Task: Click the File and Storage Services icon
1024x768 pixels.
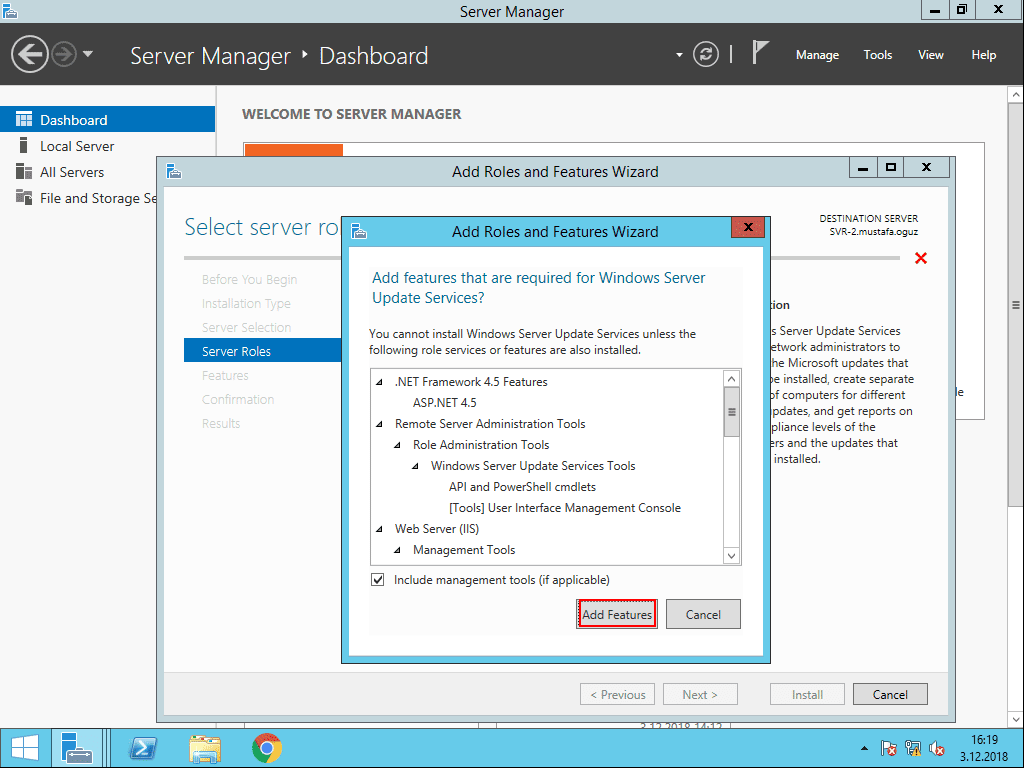Action: tap(24, 197)
